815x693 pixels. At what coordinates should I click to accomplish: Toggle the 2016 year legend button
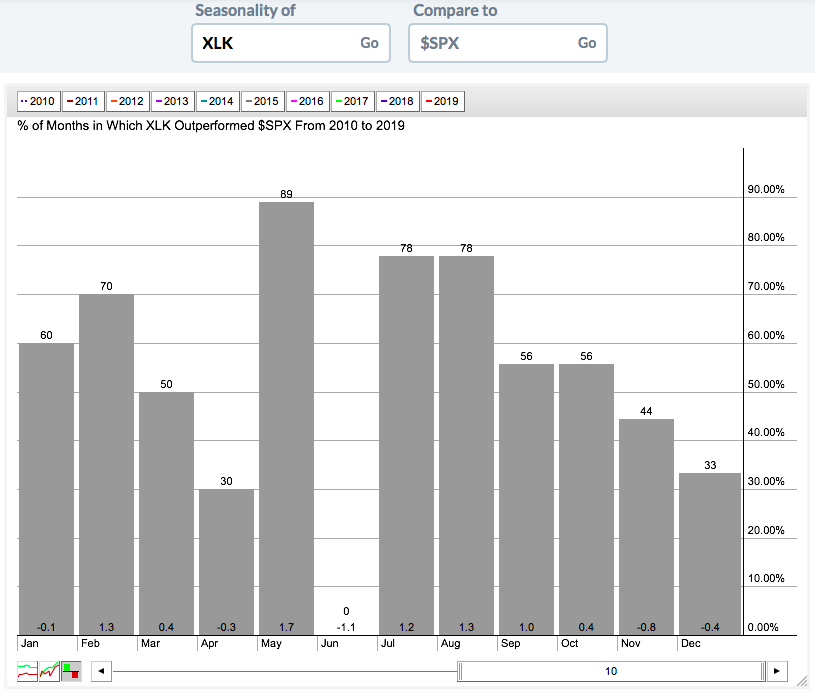306,101
